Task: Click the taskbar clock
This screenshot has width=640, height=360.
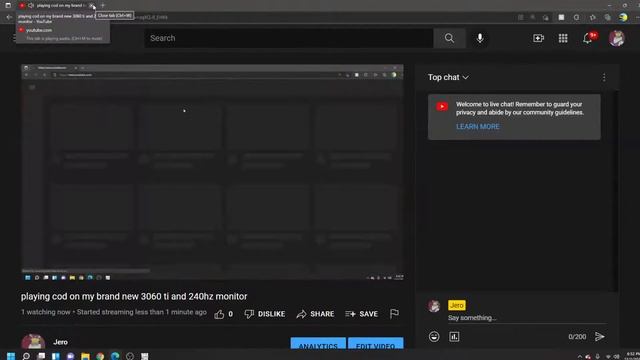Action: 632,356
